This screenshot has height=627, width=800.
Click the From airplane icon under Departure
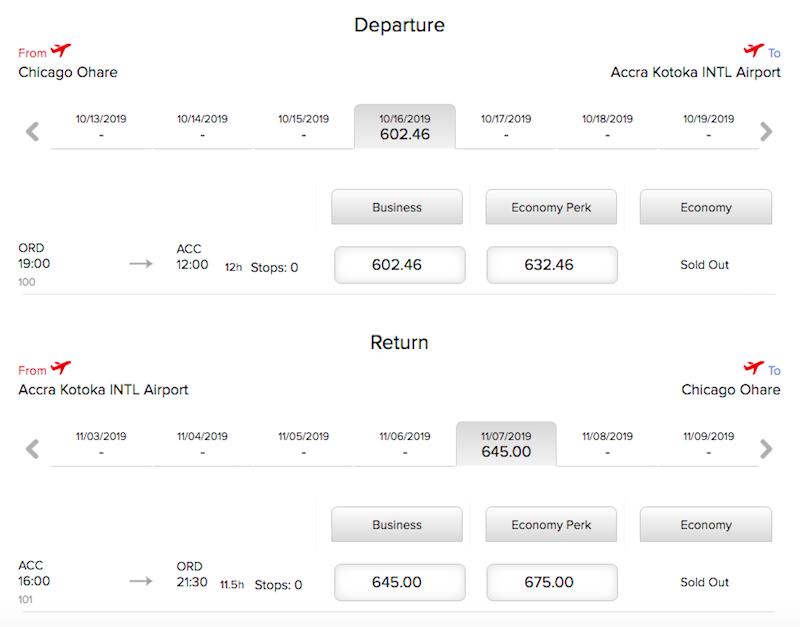click(x=60, y=49)
